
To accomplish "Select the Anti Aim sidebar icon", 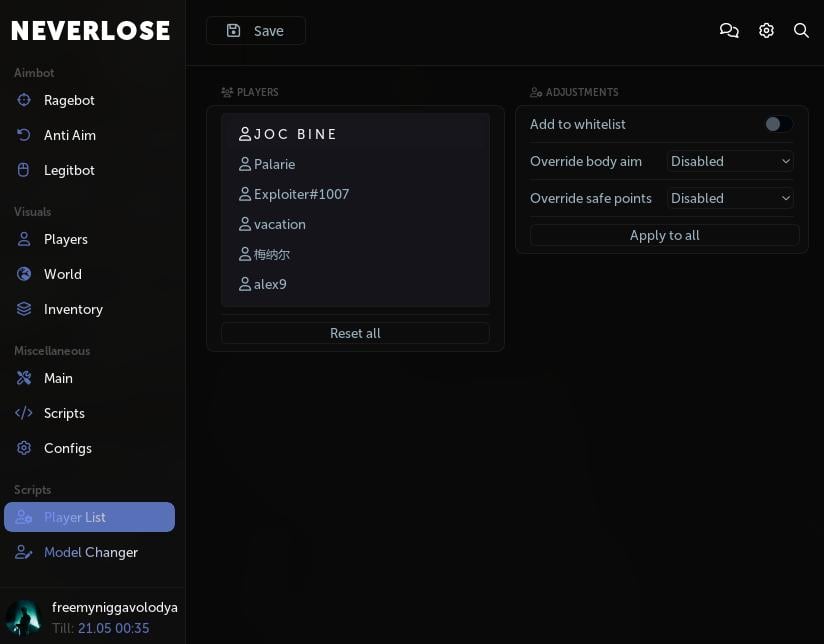I will point(24,135).
